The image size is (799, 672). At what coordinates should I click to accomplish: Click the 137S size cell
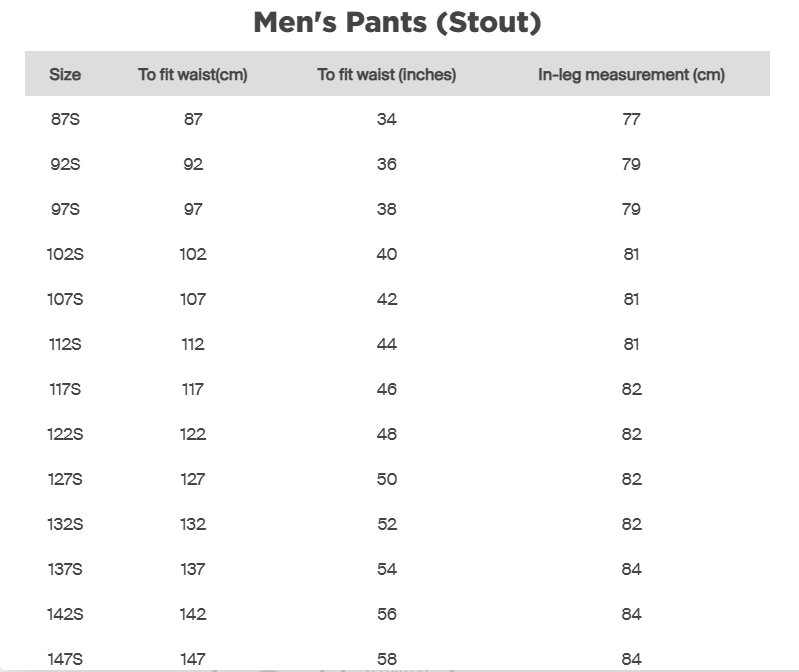click(65, 570)
